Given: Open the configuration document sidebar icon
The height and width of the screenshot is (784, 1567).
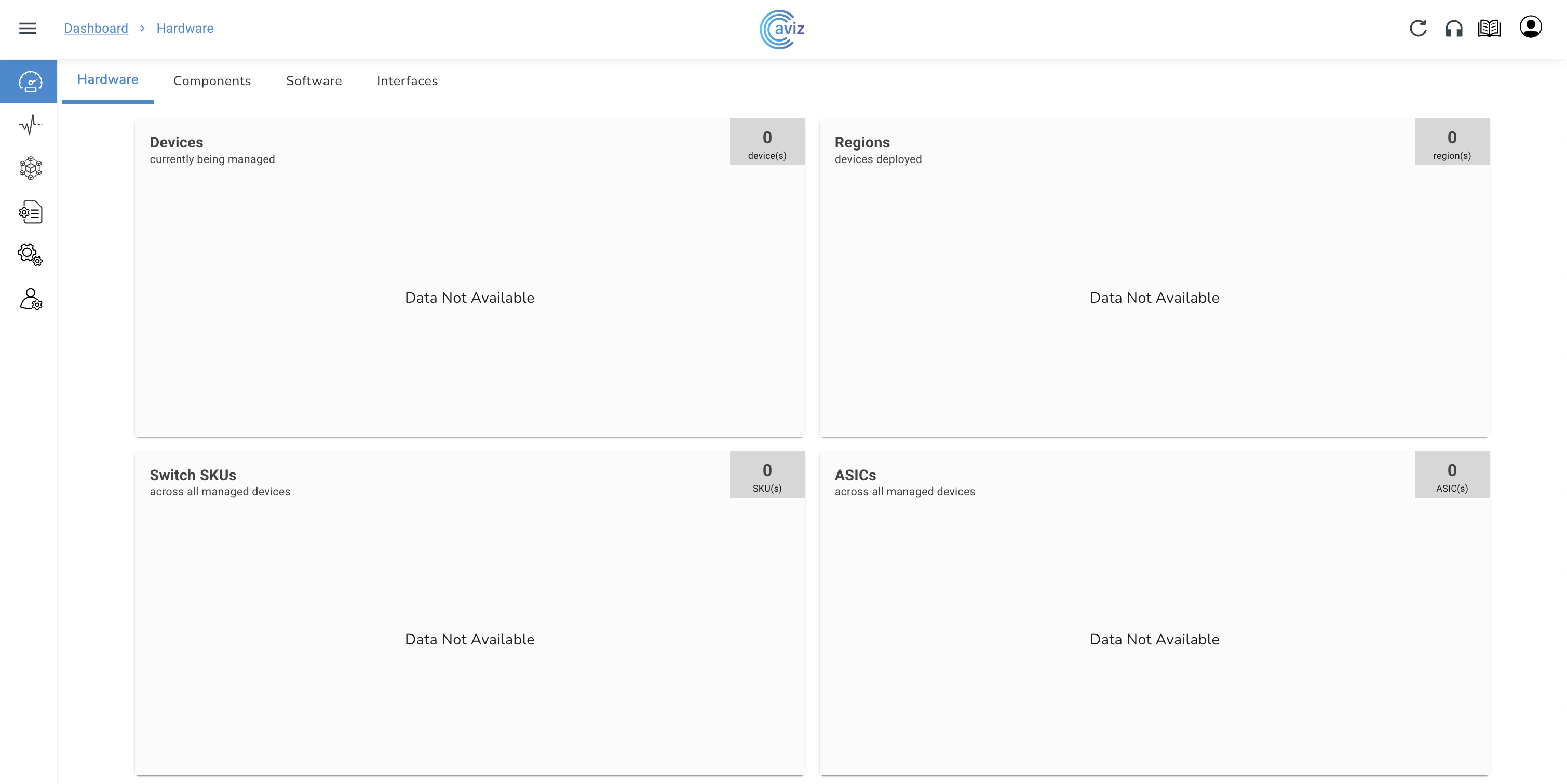Looking at the screenshot, I should point(30,212).
